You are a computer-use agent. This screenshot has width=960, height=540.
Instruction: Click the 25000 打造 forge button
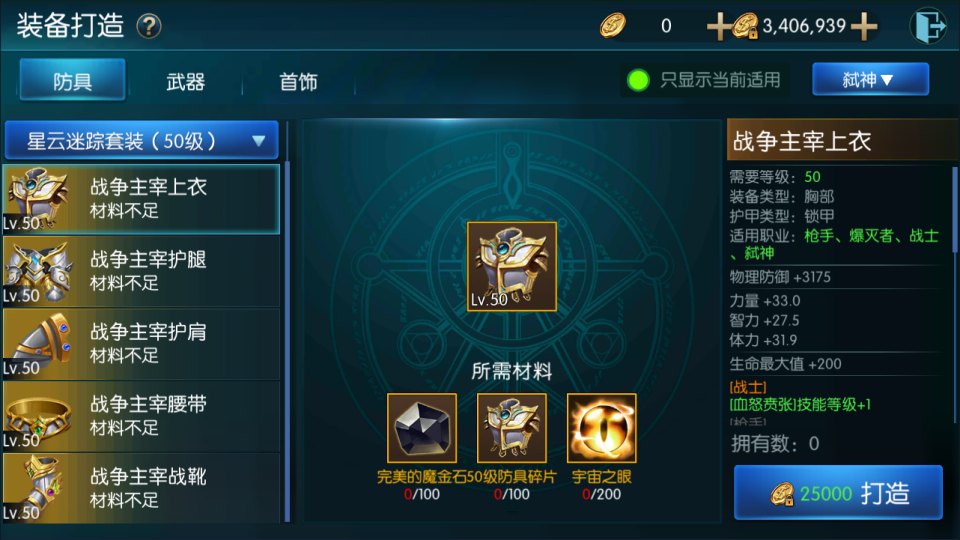point(838,493)
